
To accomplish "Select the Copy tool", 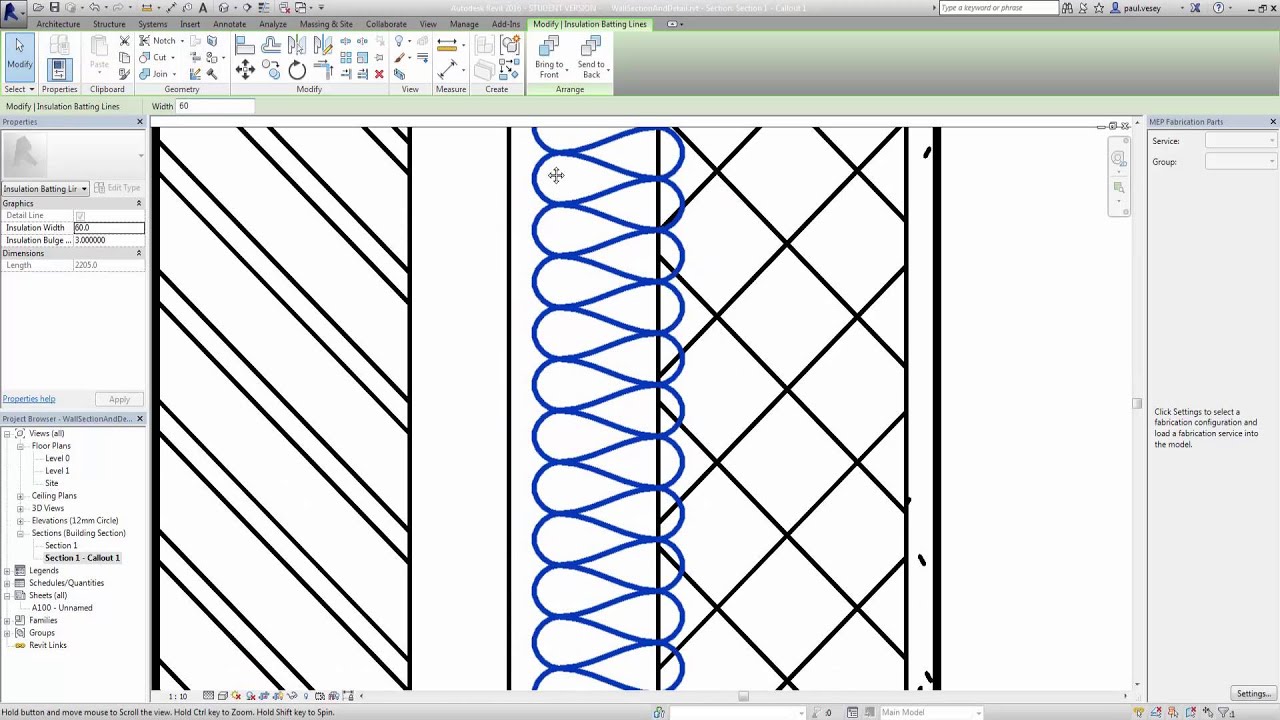I will pyautogui.click(x=271, y=70).
